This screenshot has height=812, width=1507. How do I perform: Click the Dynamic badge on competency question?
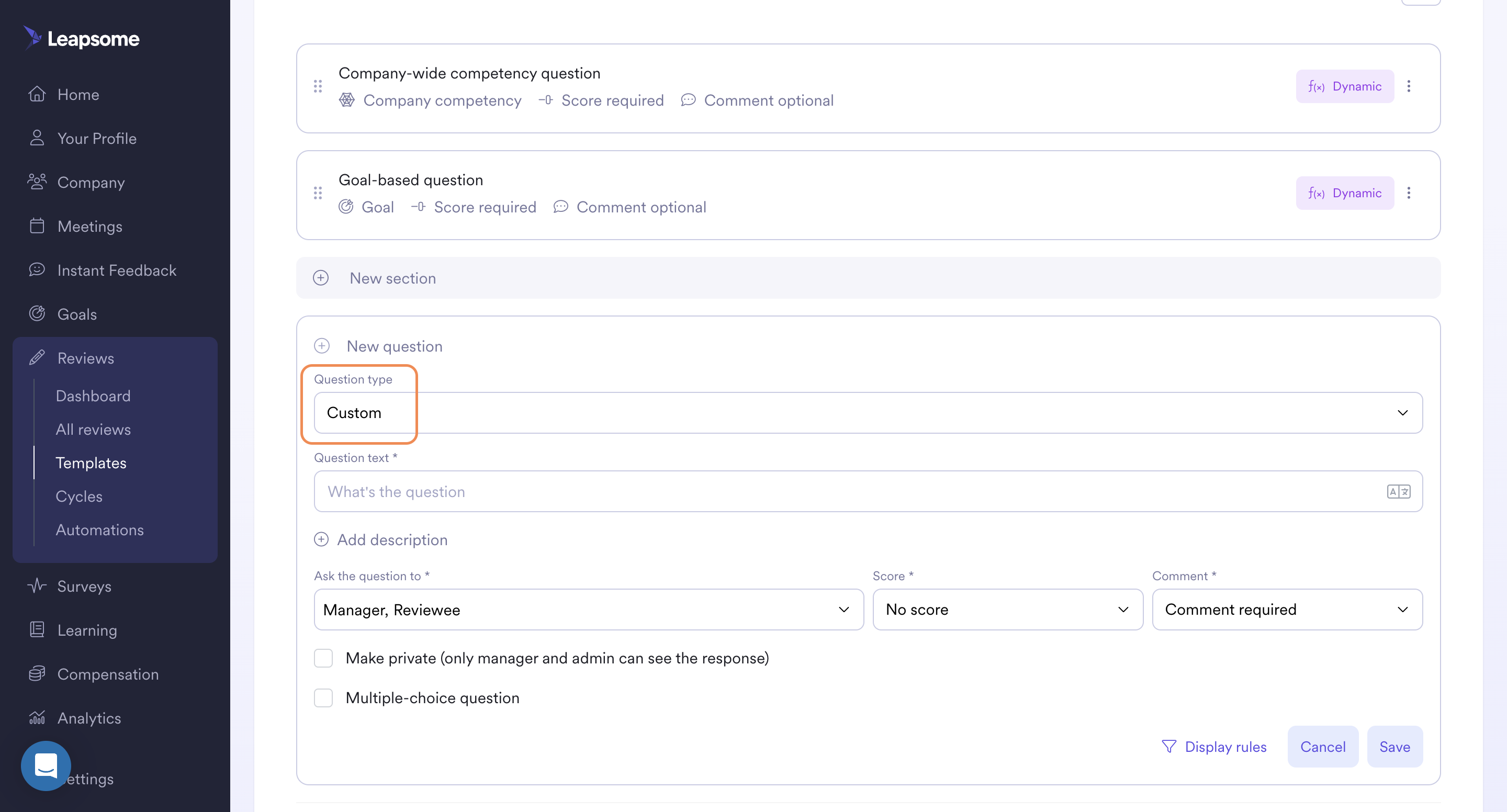1344,86
